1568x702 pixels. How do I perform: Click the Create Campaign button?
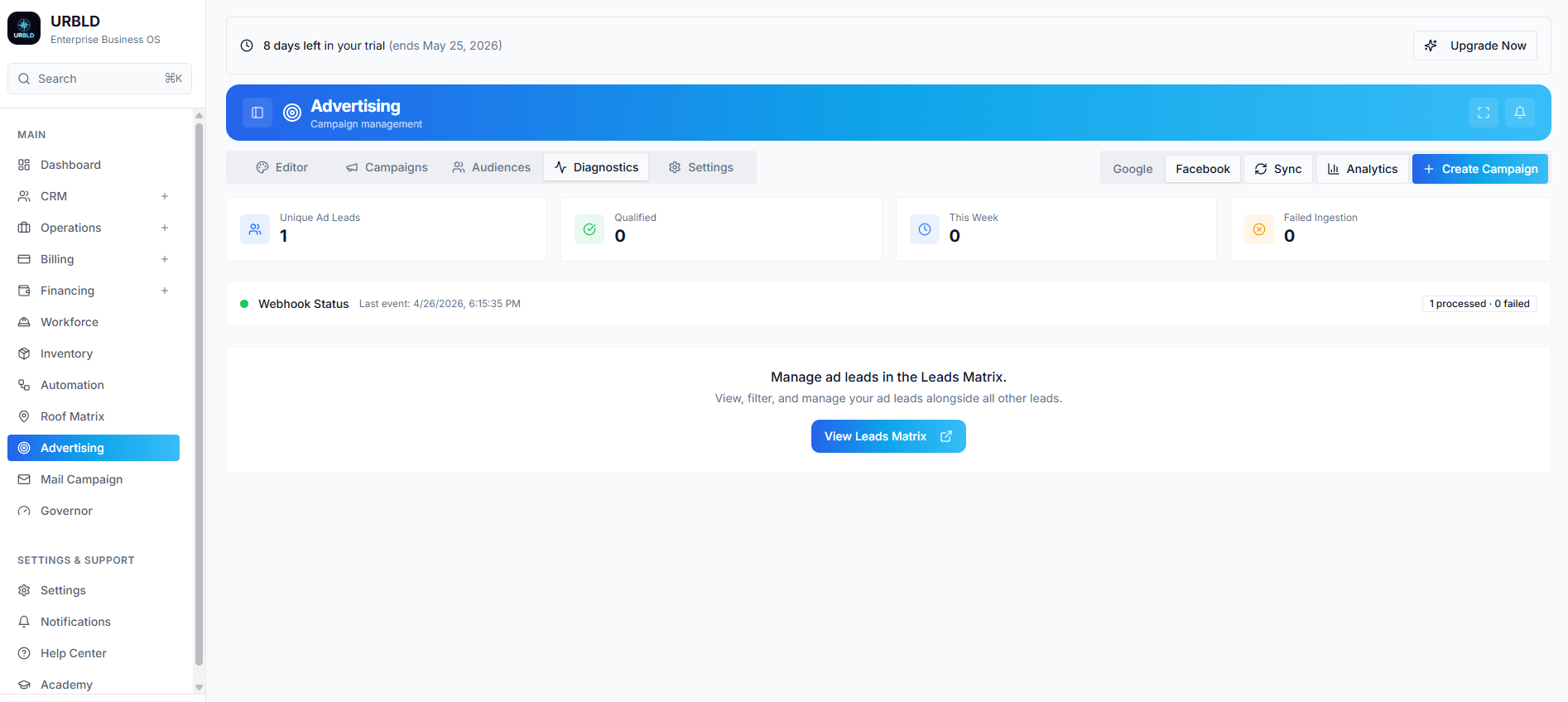(1480, 169)
